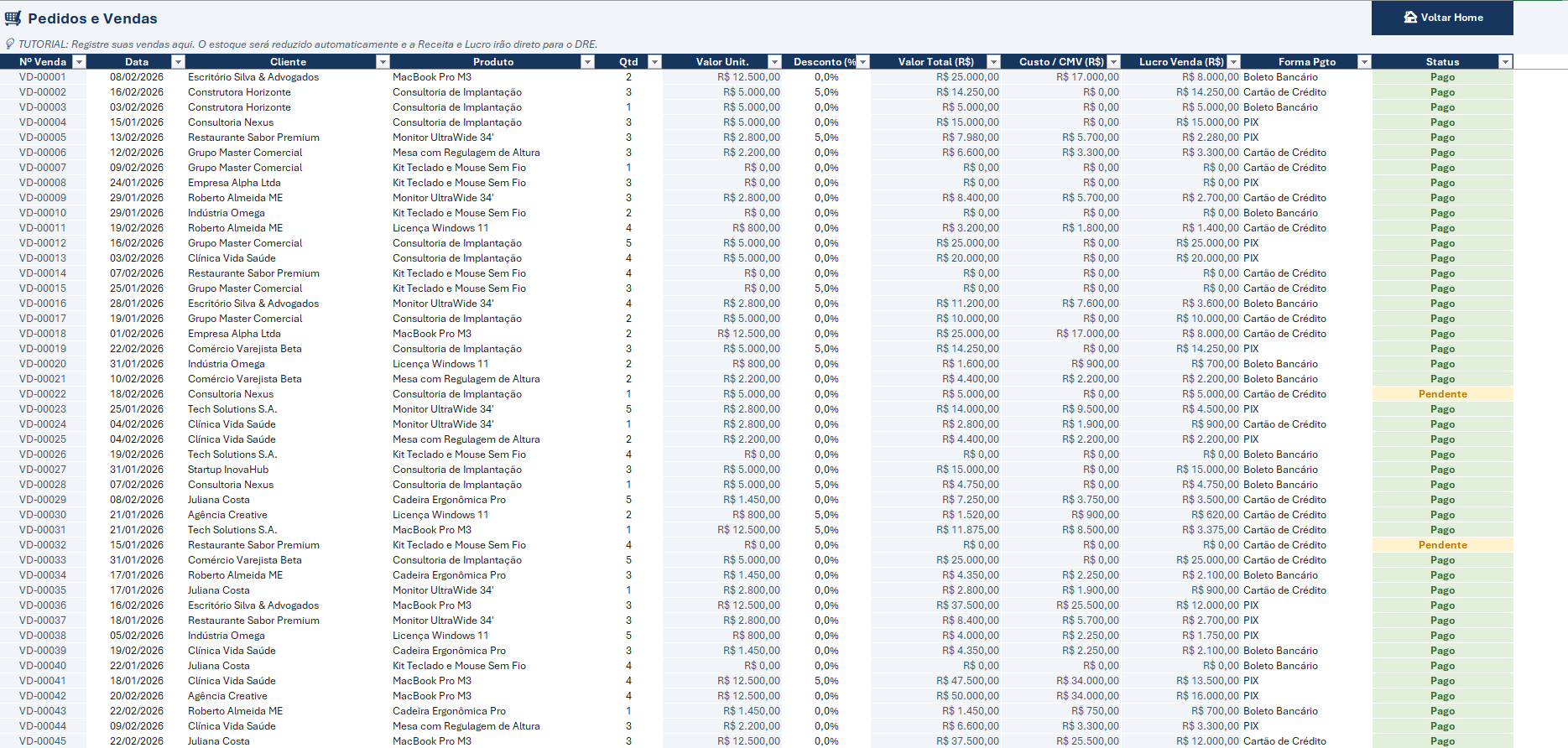
Task: Select date 05/02/2026 in row VD-00038
Action: (137, 636)
